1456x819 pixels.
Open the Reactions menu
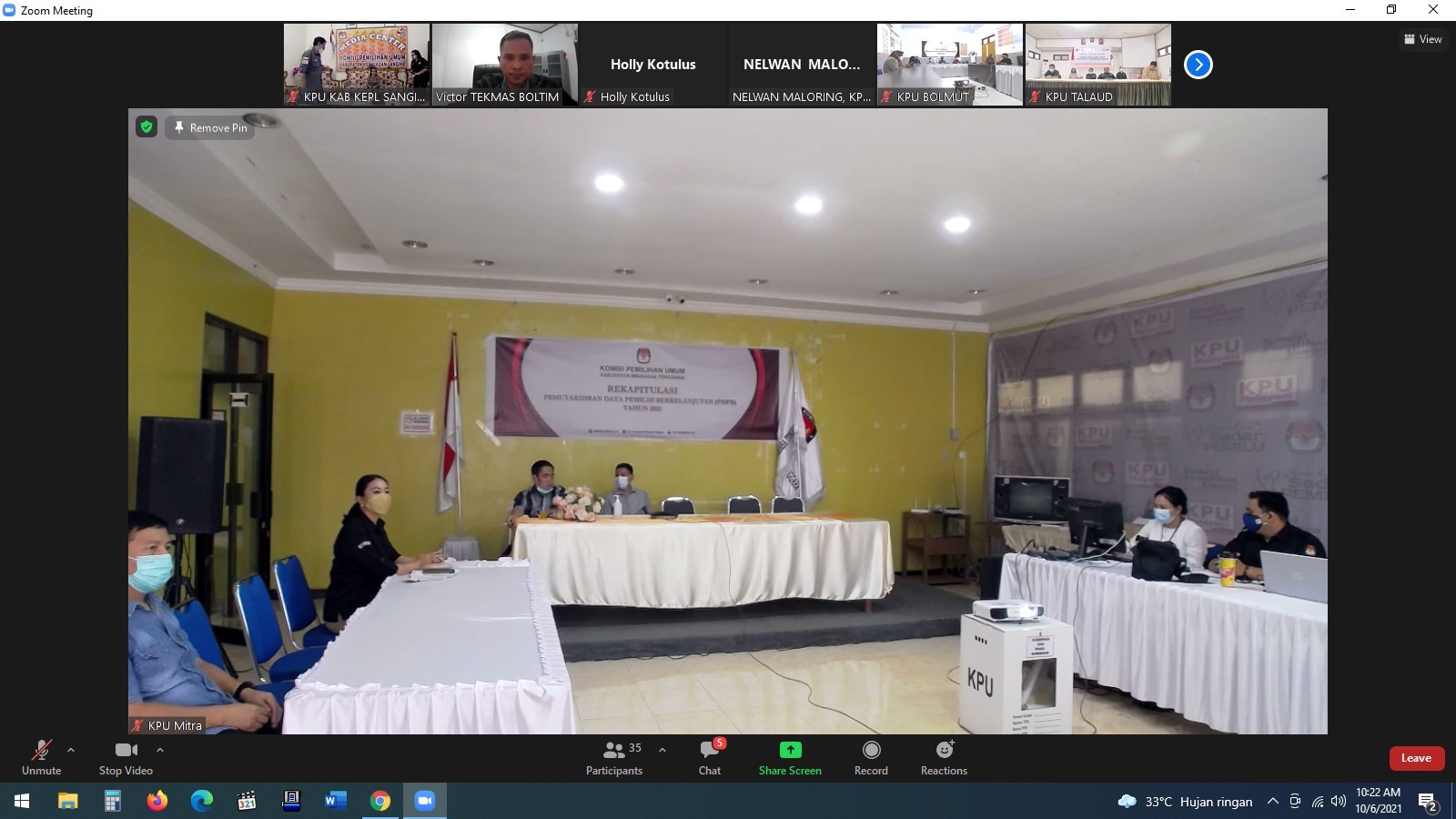point(944,757)
